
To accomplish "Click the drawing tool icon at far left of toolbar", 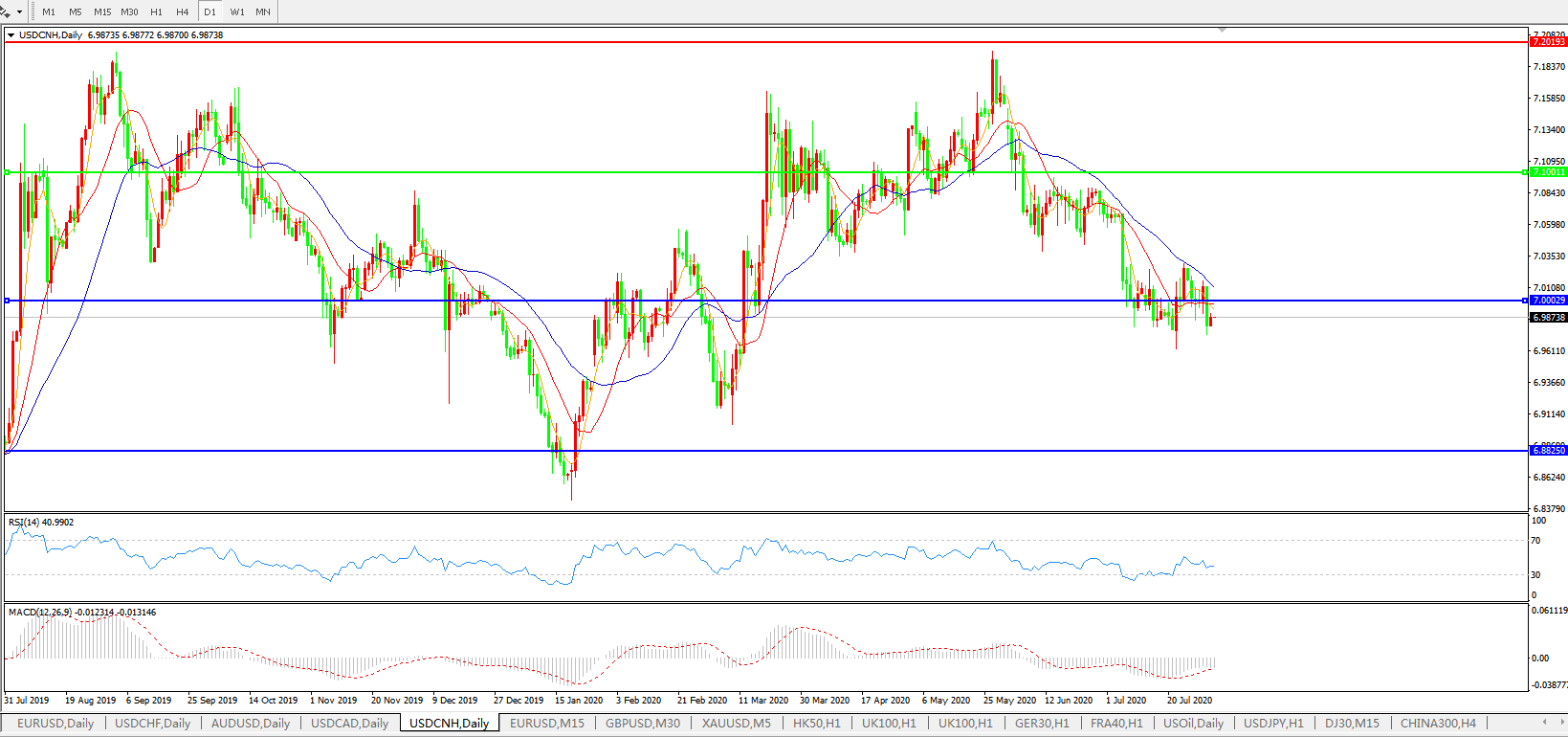I will click(6, 11).
